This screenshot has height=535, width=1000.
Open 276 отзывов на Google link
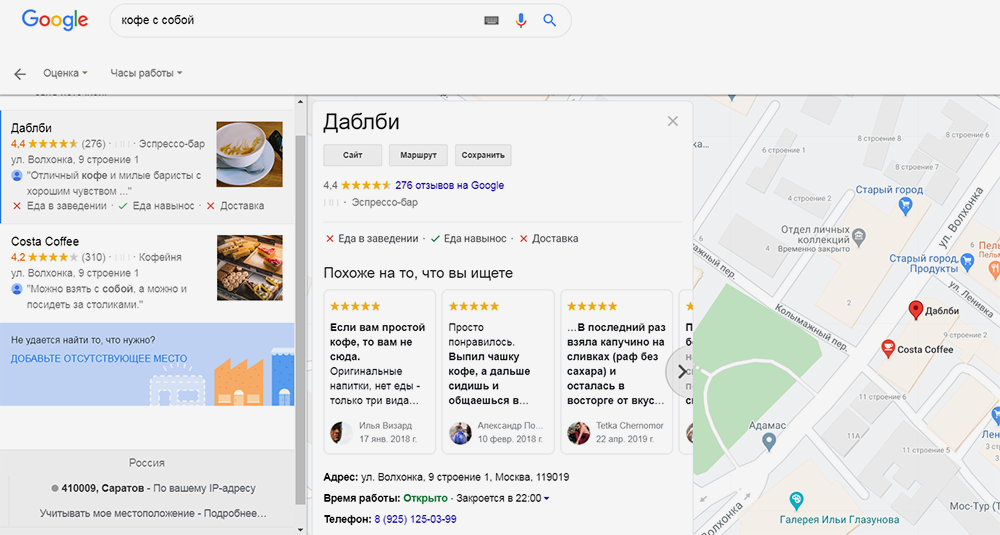(x=450, y=186)
